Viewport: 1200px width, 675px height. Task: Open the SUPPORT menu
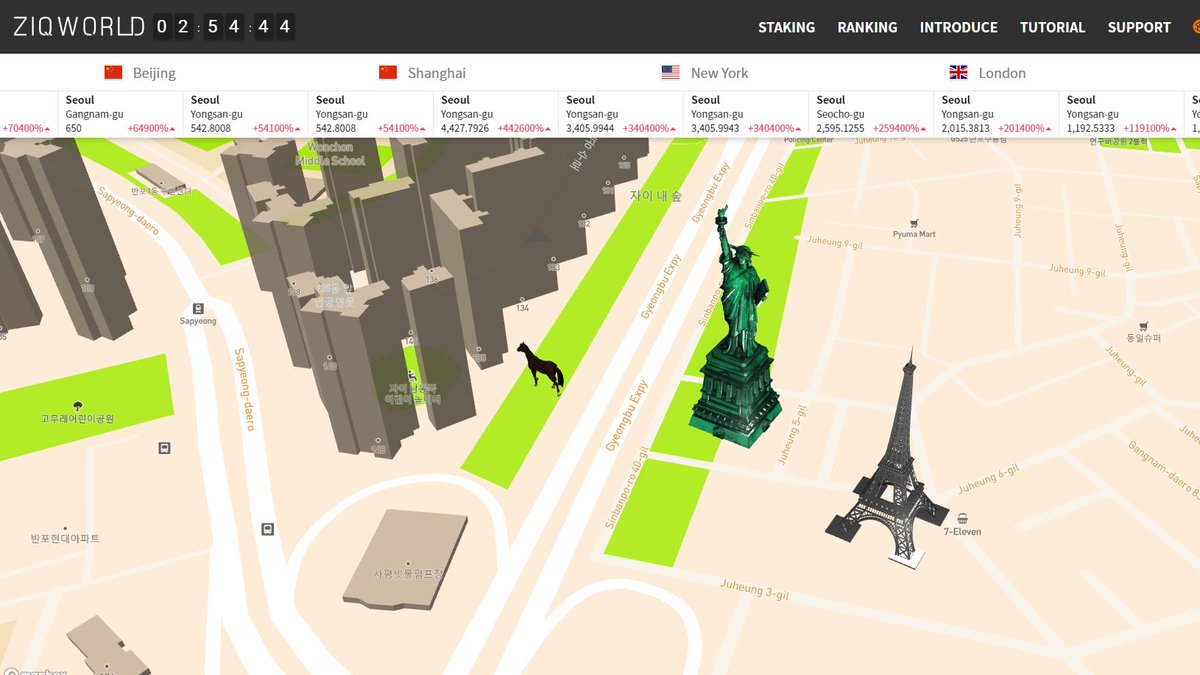(1139, 27)
